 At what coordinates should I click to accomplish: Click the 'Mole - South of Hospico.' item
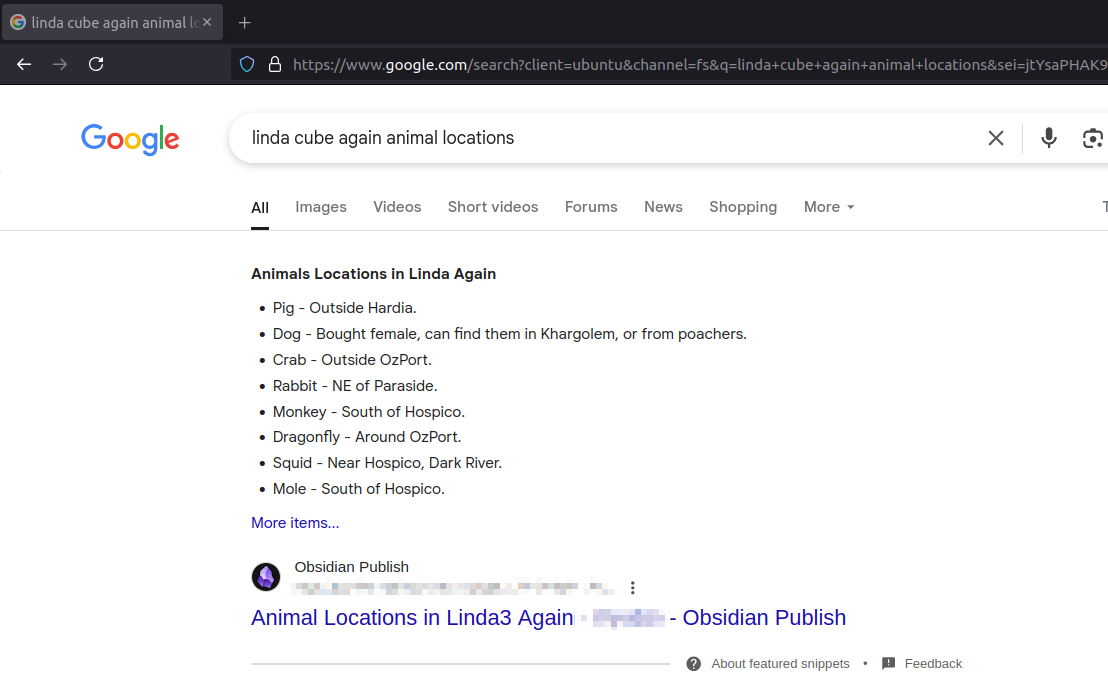[358, 489]
